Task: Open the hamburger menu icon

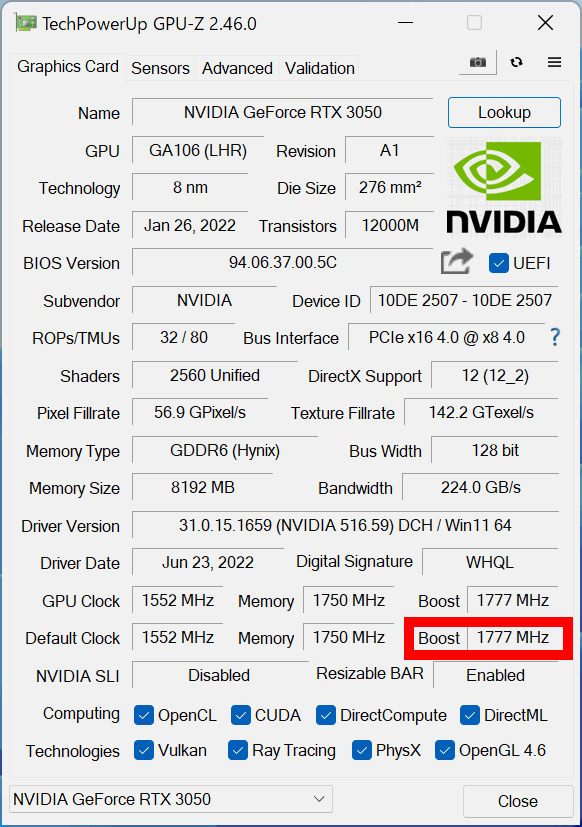Action: [x=554, y=61]
